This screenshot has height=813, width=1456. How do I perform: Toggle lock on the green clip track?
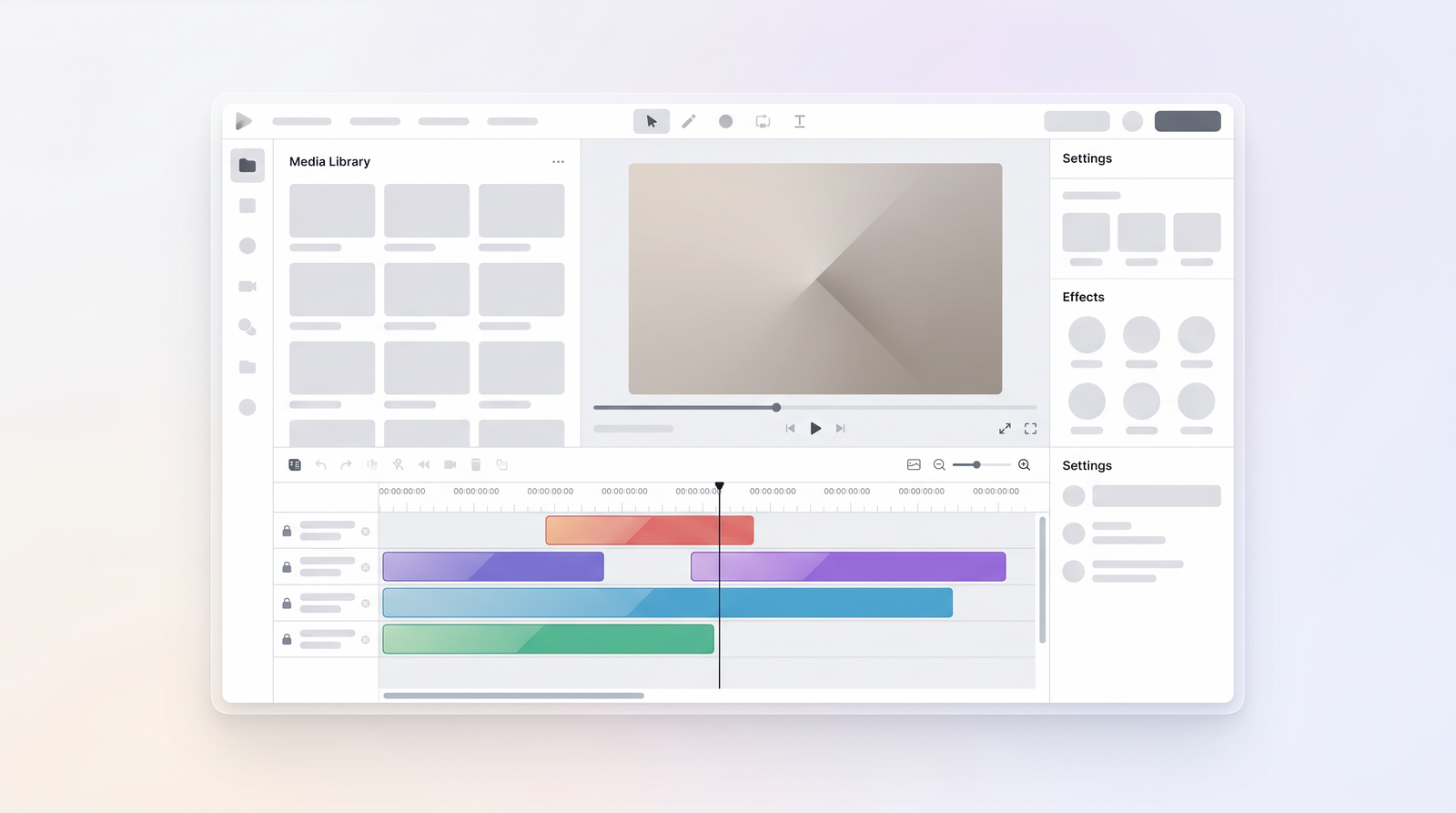click(x=287, y=640)
